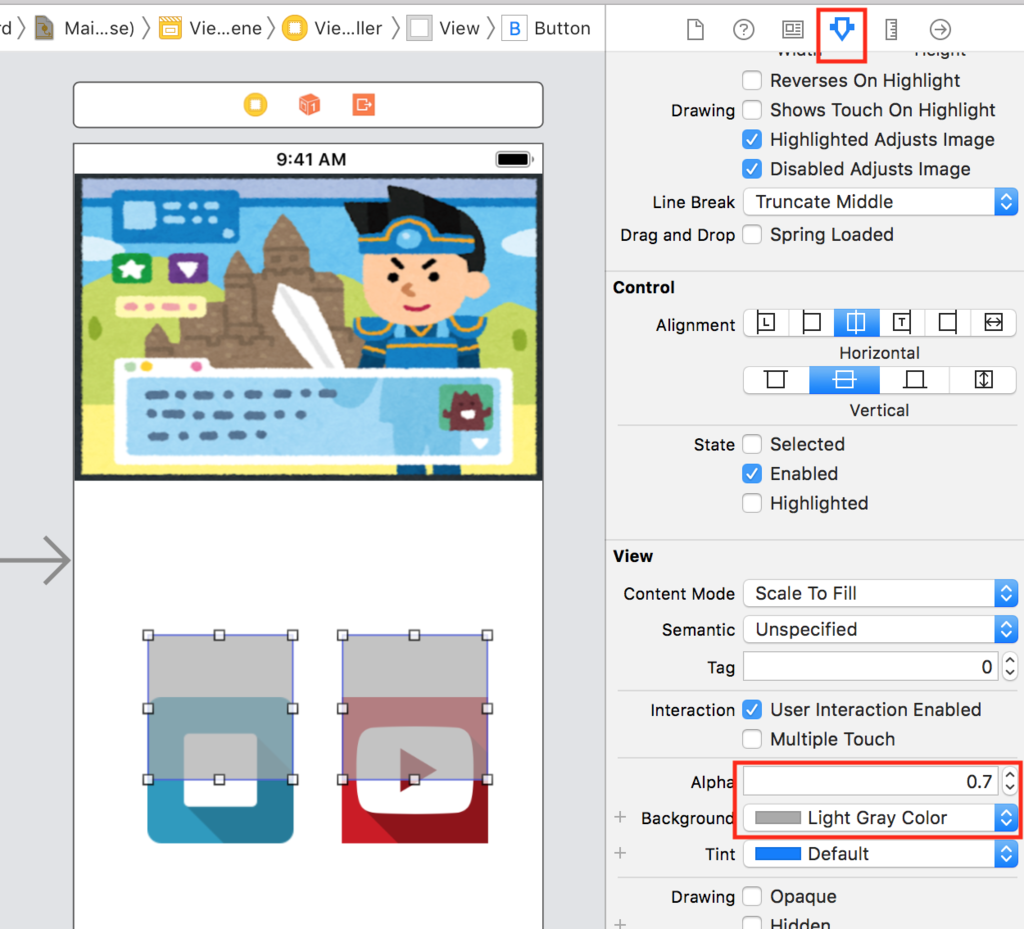The width and height of the screenshot is (1024, 929).
Task: Click the Alpha value field
Action: [x=871, y=781]
